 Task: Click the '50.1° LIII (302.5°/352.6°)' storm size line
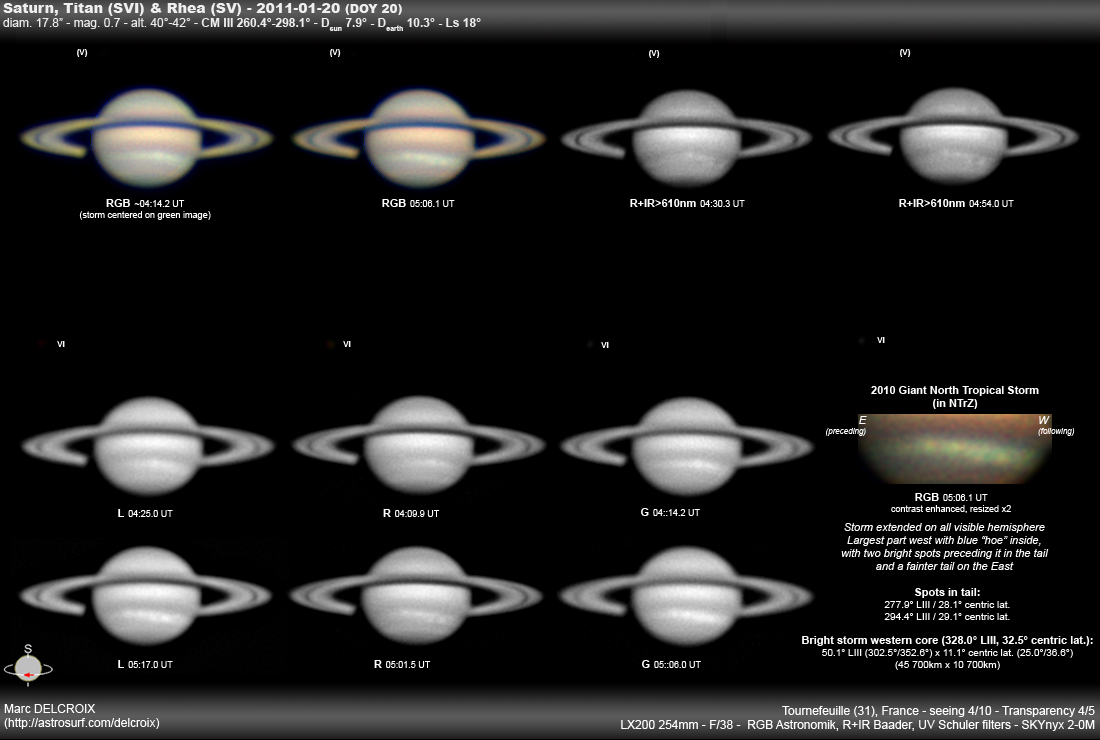[x=947, y=652]
